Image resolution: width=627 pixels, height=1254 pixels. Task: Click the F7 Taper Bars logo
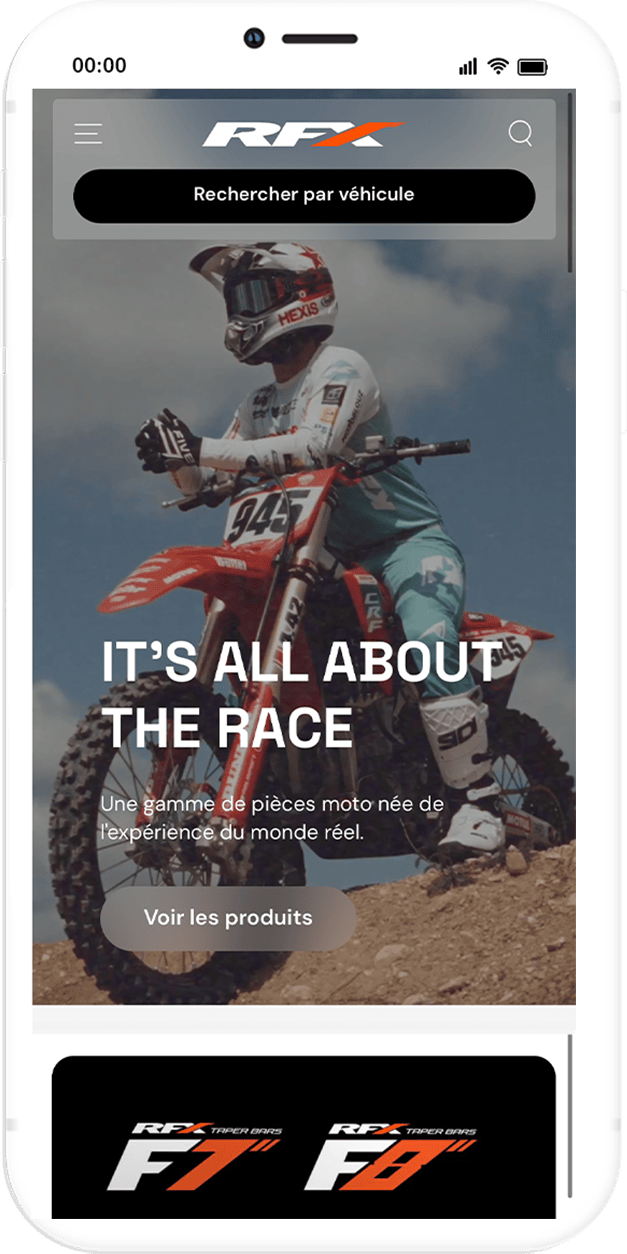tap(195, 1157)
